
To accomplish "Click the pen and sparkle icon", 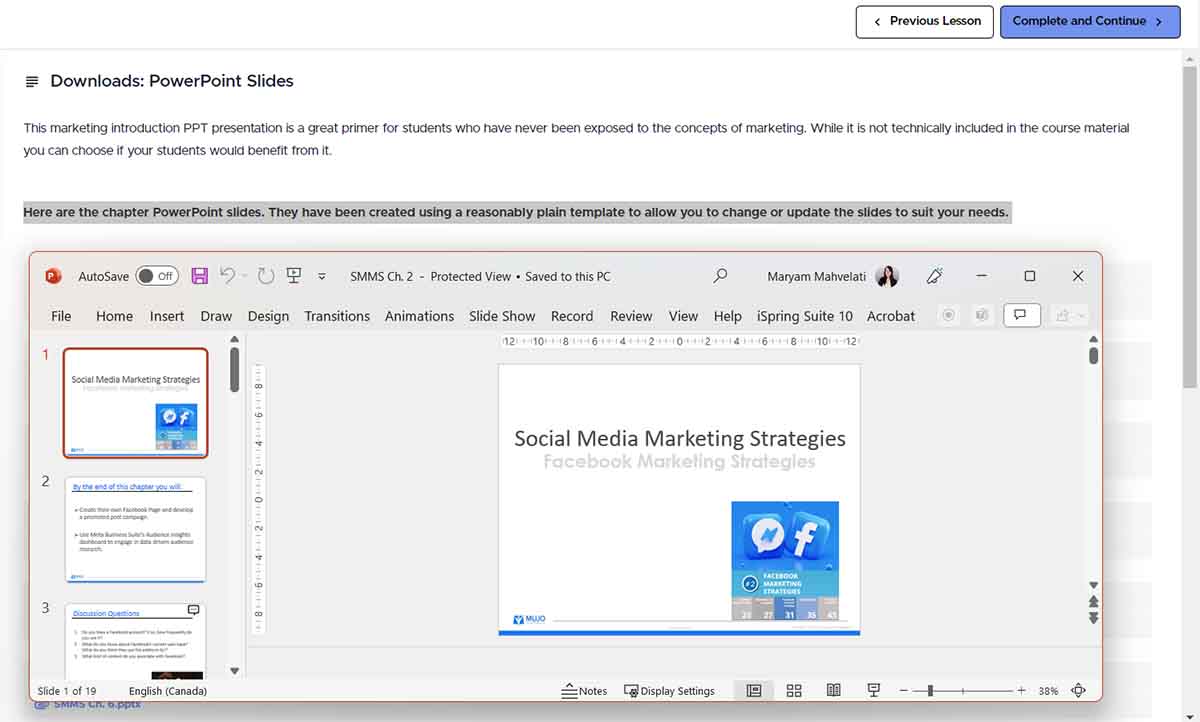I will click(x=936, y=276).
